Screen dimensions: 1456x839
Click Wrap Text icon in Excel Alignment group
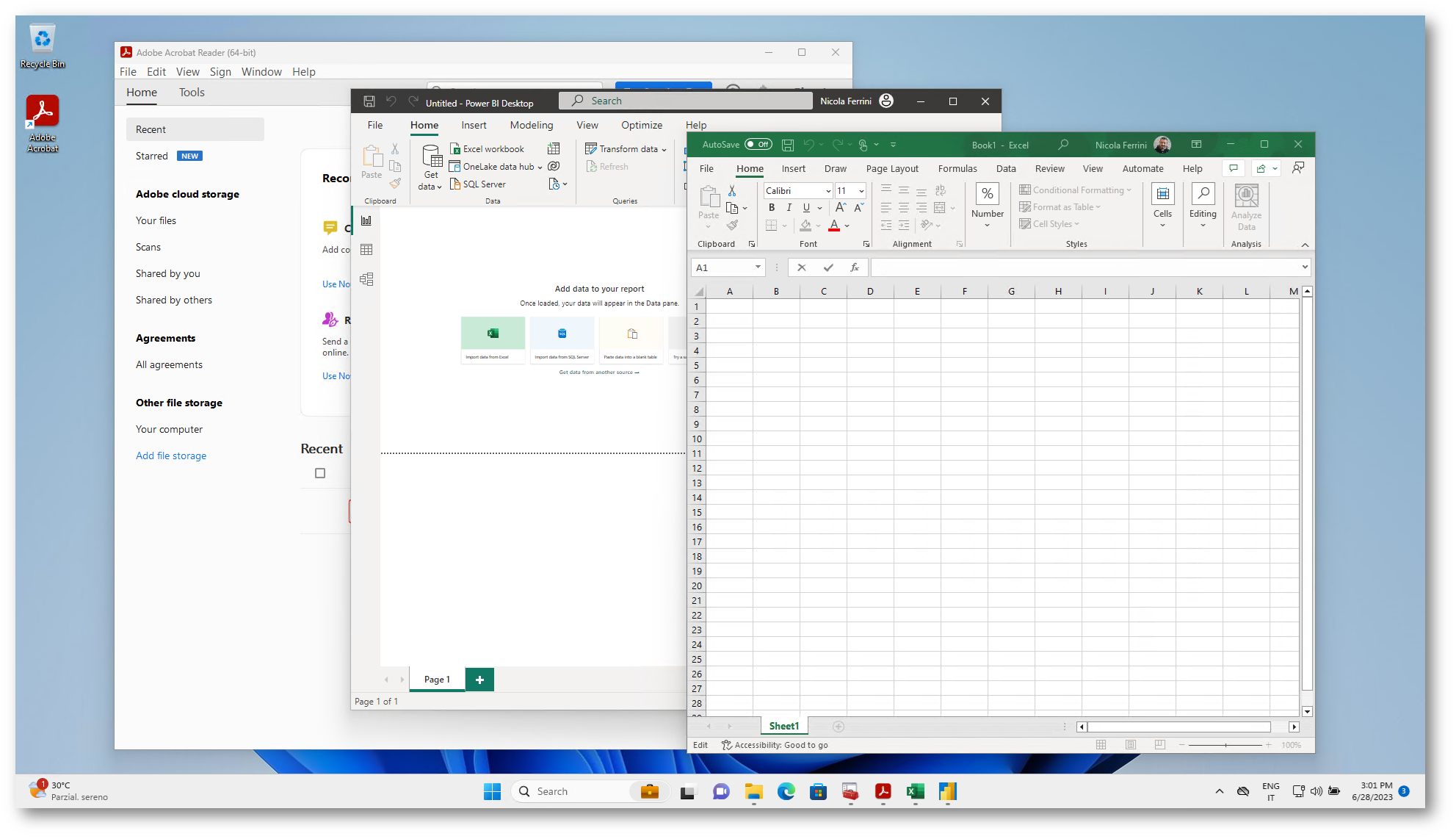[941, 190]
